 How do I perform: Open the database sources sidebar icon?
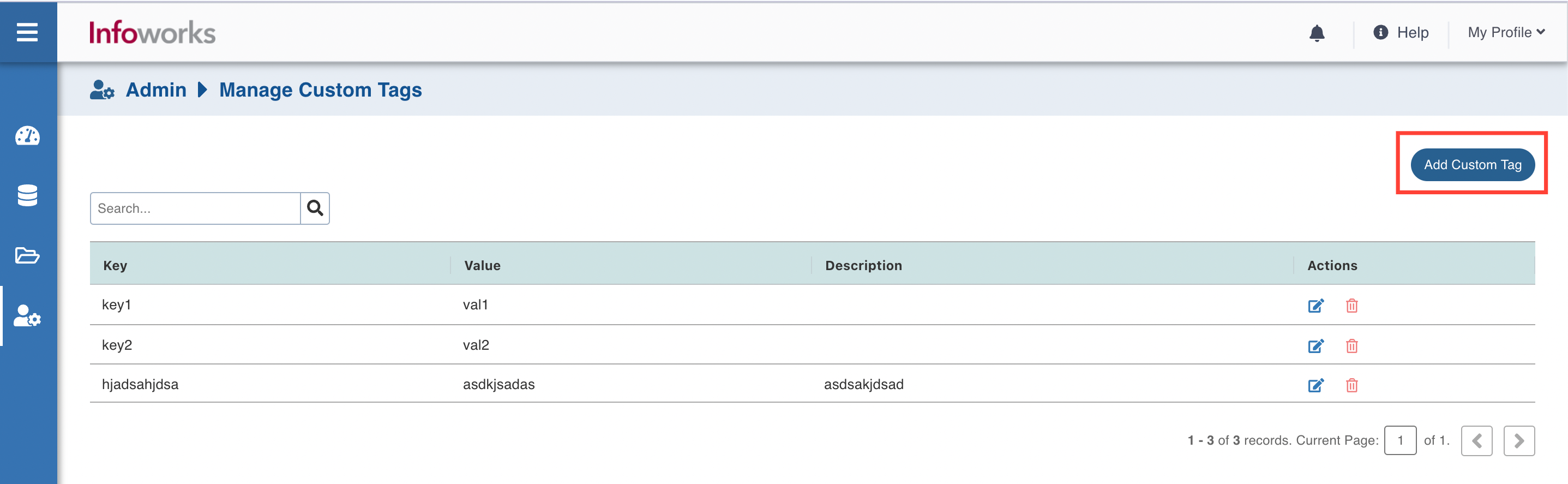(x=27, y=195)
